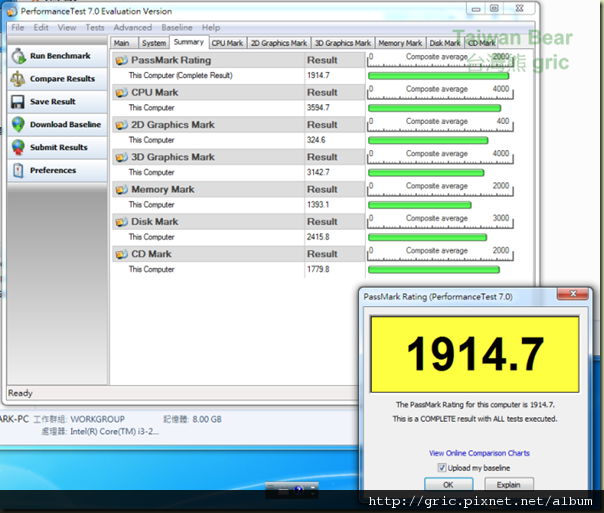This screenshot has width=604, height=513.
Task: Switch to the Disk Mark tab
Action: pos(445,43)
